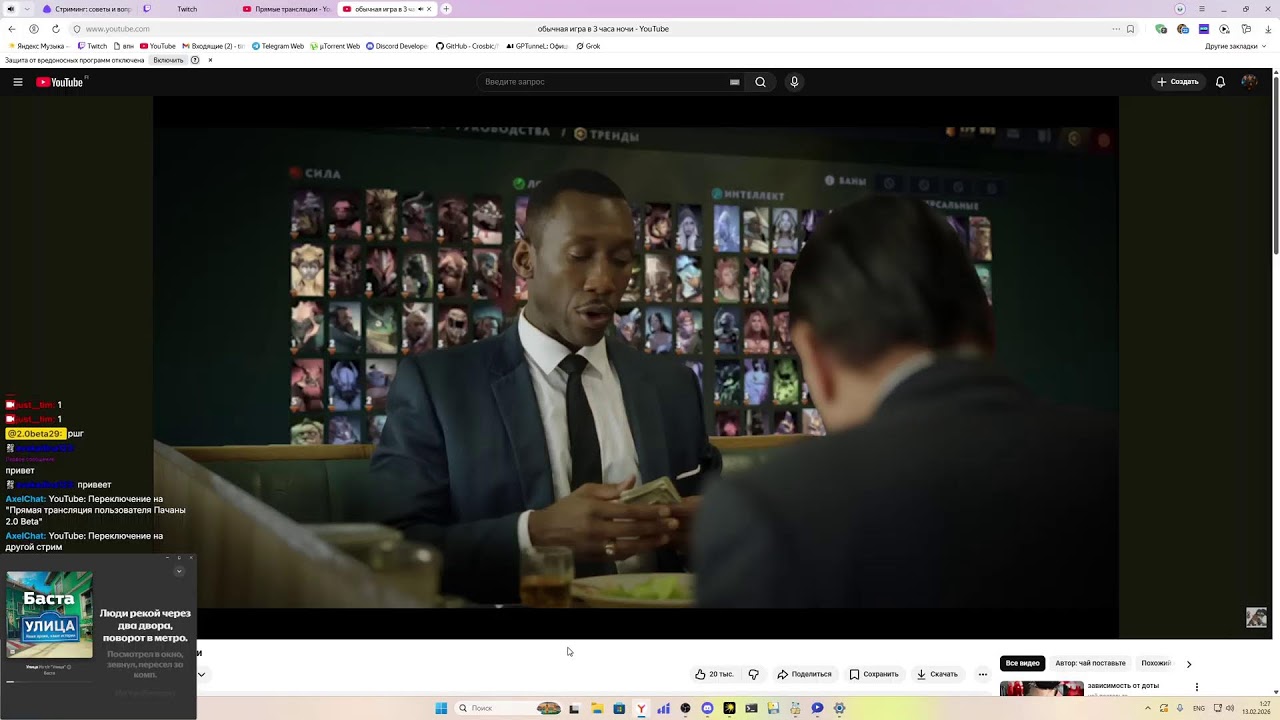Open File Explorer from the taskbar
Viewport: 1280px width, 720px height.
(x=597, y=708)
